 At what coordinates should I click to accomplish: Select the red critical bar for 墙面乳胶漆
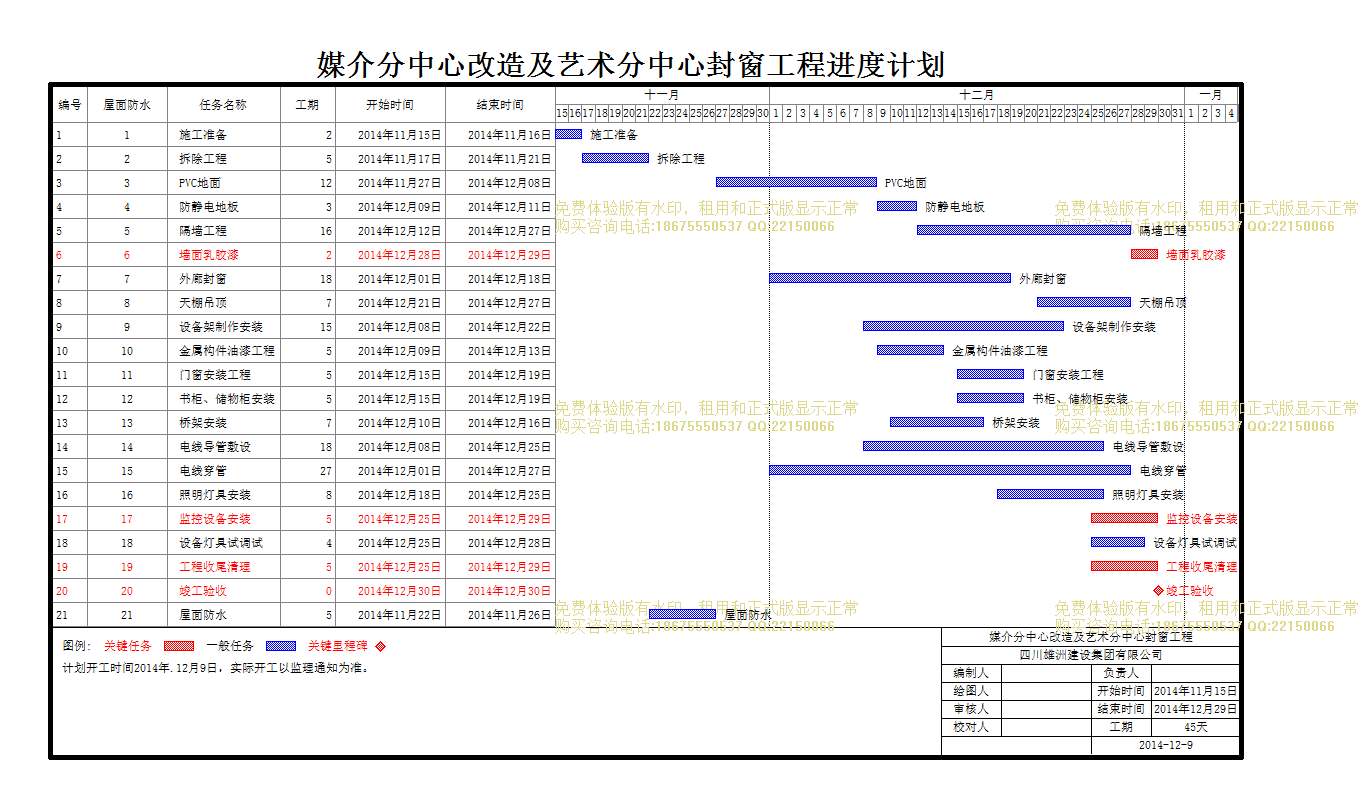click(1145, 254)
